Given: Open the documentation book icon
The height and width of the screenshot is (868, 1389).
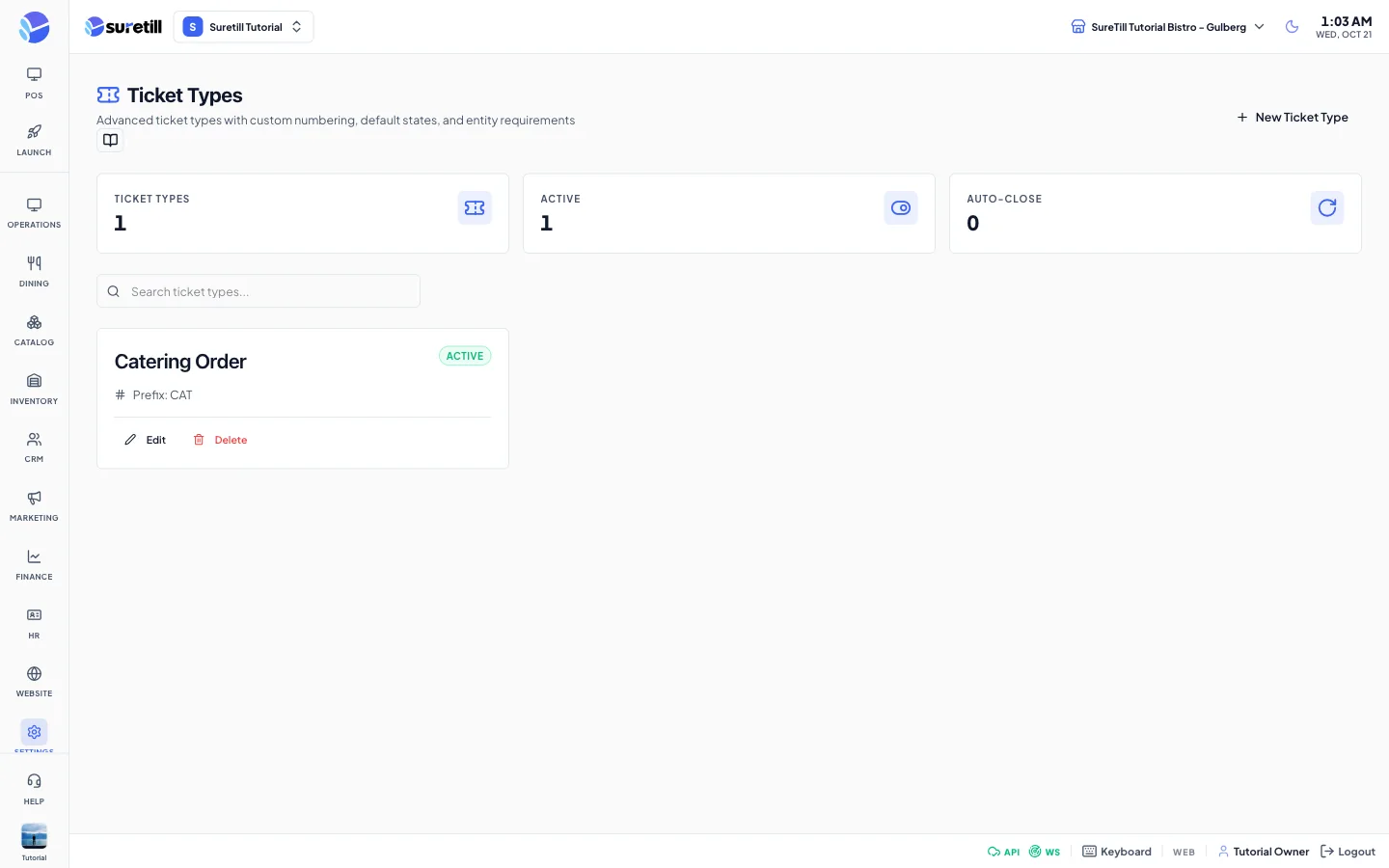Looking at the screenshot, I should click(x=111, y=141).
